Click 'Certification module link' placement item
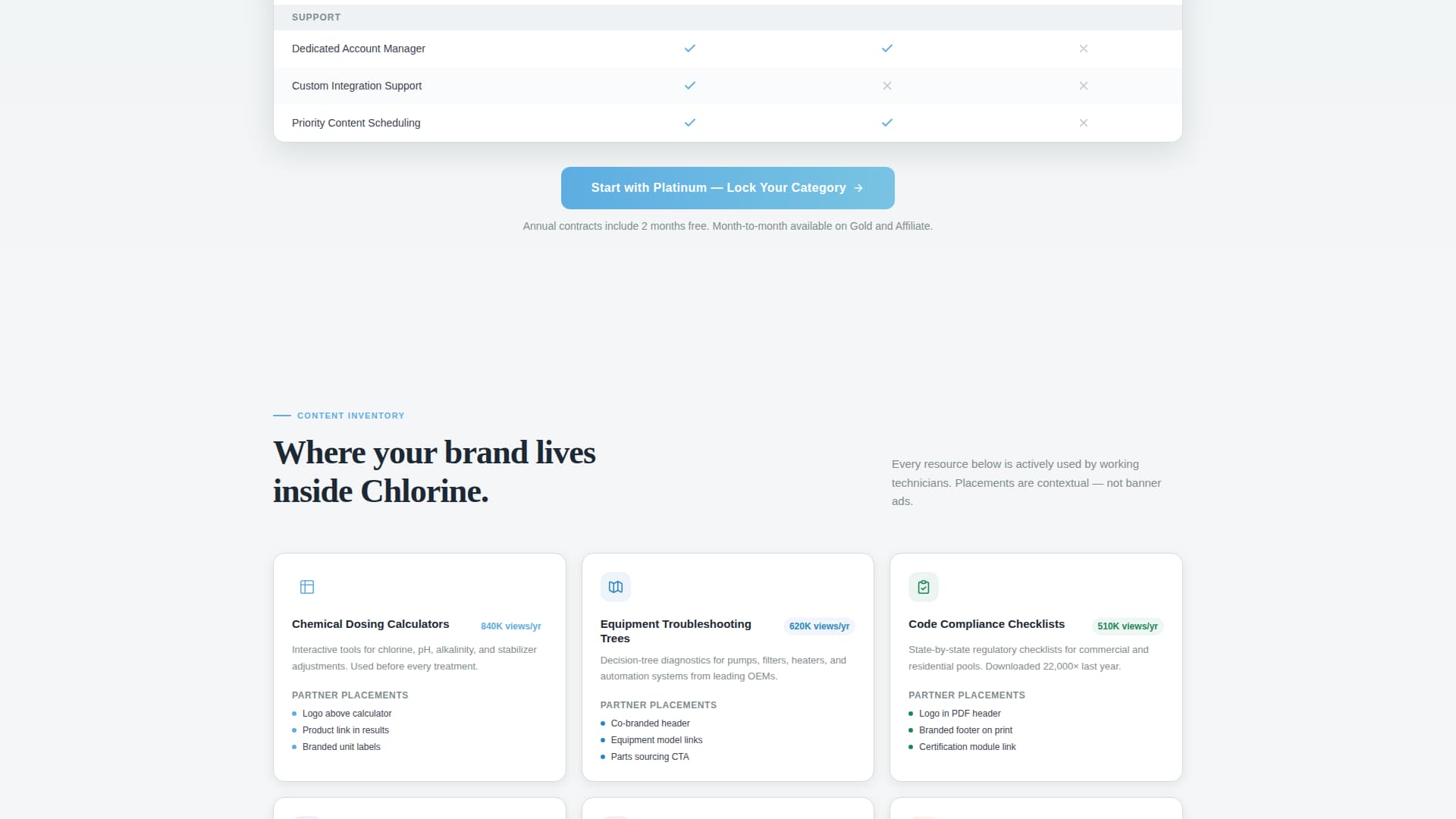The width and height of the screenshot is (1456, 819). pos(967,747)
